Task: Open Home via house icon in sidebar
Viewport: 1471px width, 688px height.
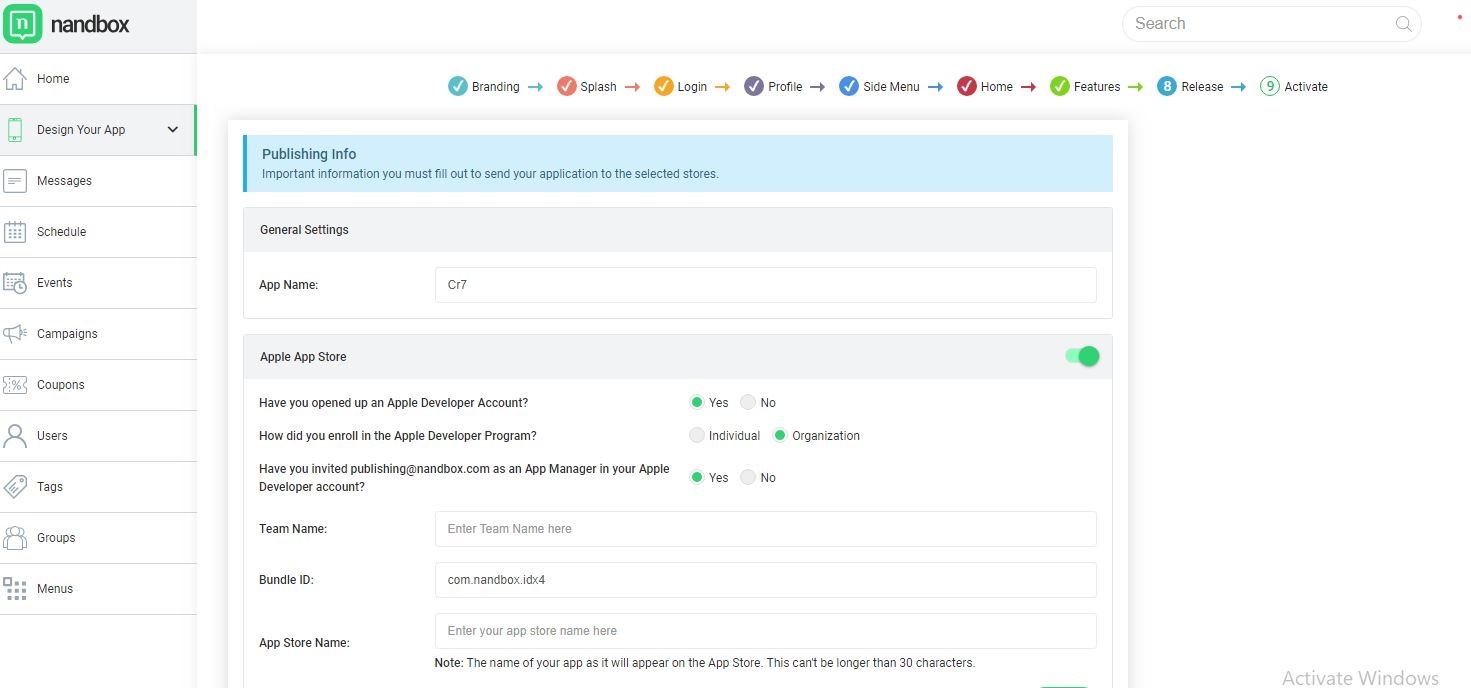Action: point(15,78)
